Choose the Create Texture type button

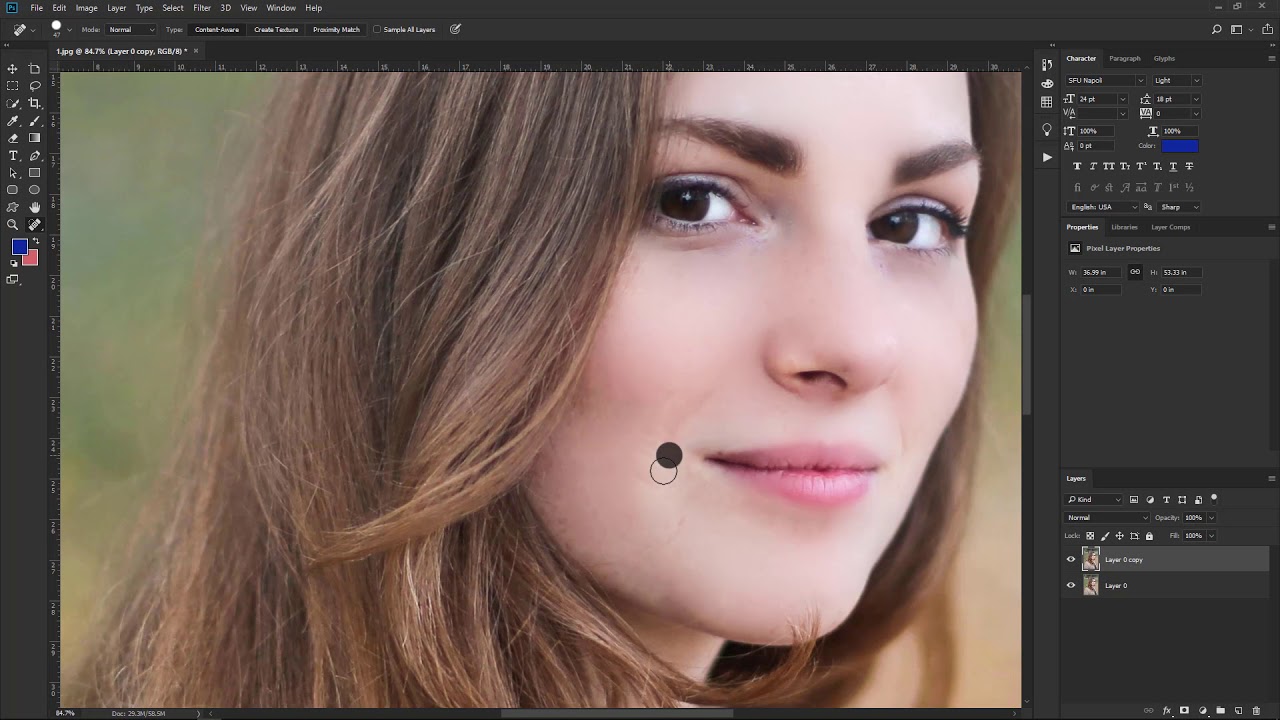pyautogui.click(x=276, y=30)
